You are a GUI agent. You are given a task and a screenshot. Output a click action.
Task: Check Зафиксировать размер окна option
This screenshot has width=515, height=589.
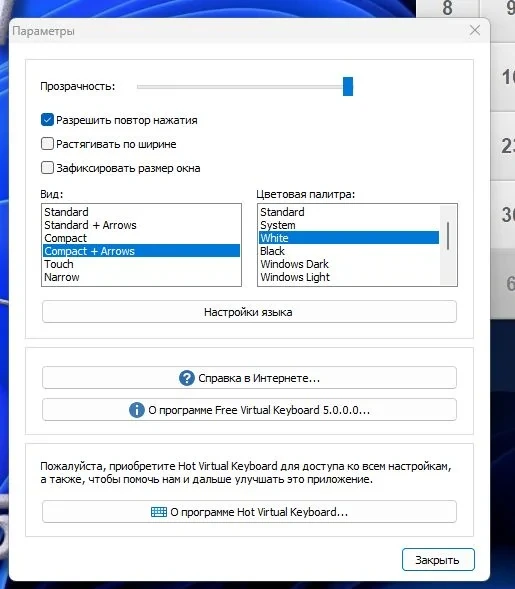point(47,168)
